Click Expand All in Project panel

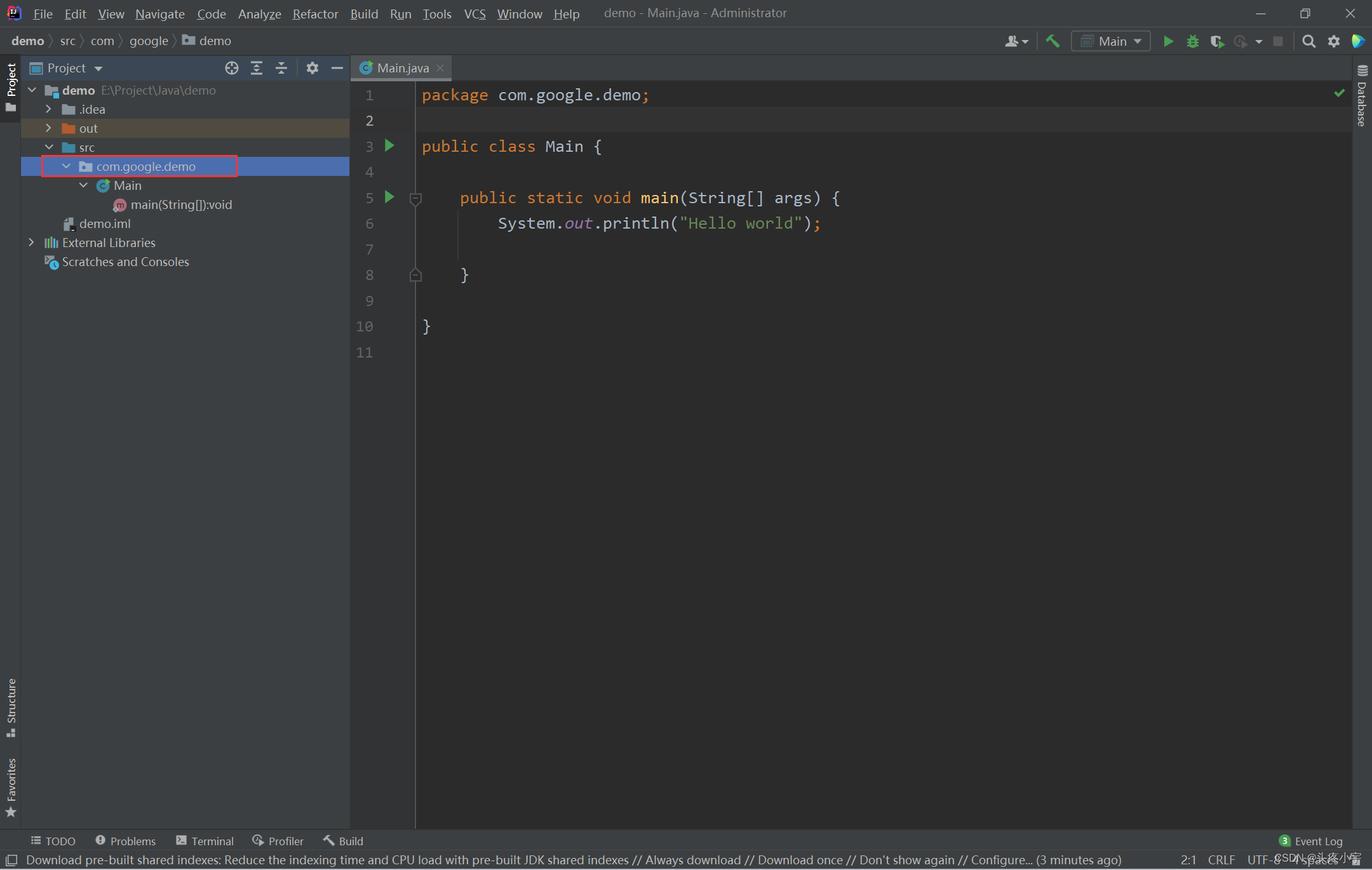(257, 68)
